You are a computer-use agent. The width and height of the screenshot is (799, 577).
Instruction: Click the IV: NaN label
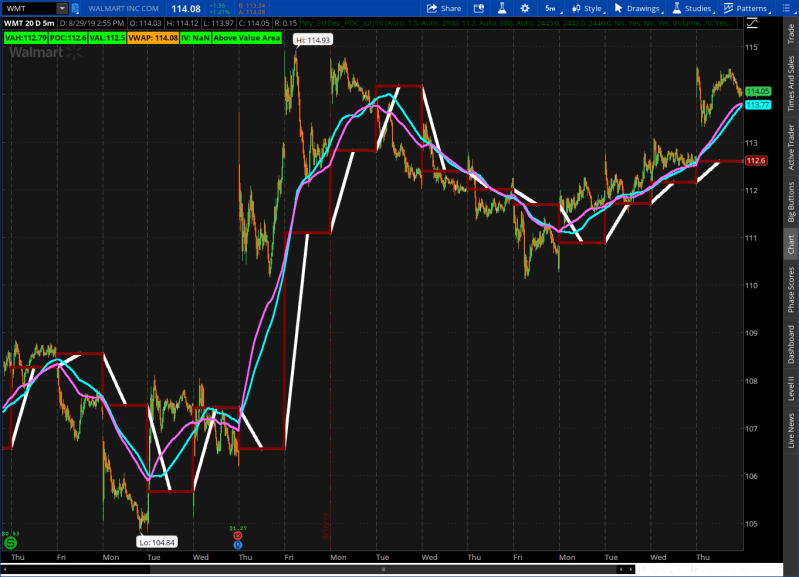(196, 38)
